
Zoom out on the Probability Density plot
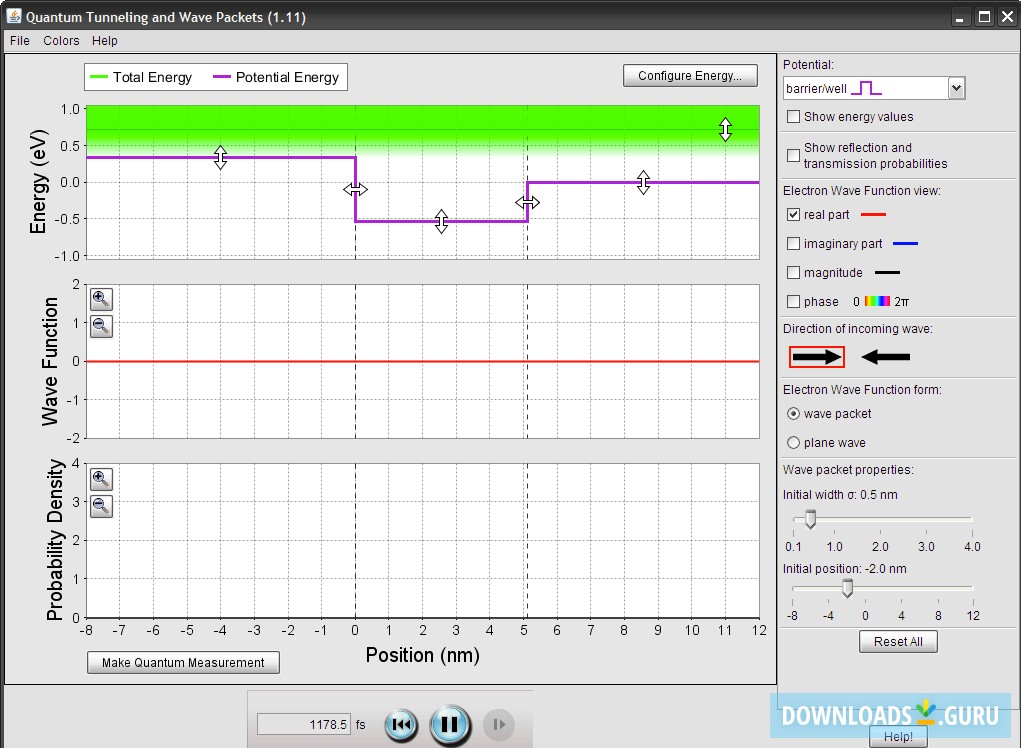tap(101, 506)
